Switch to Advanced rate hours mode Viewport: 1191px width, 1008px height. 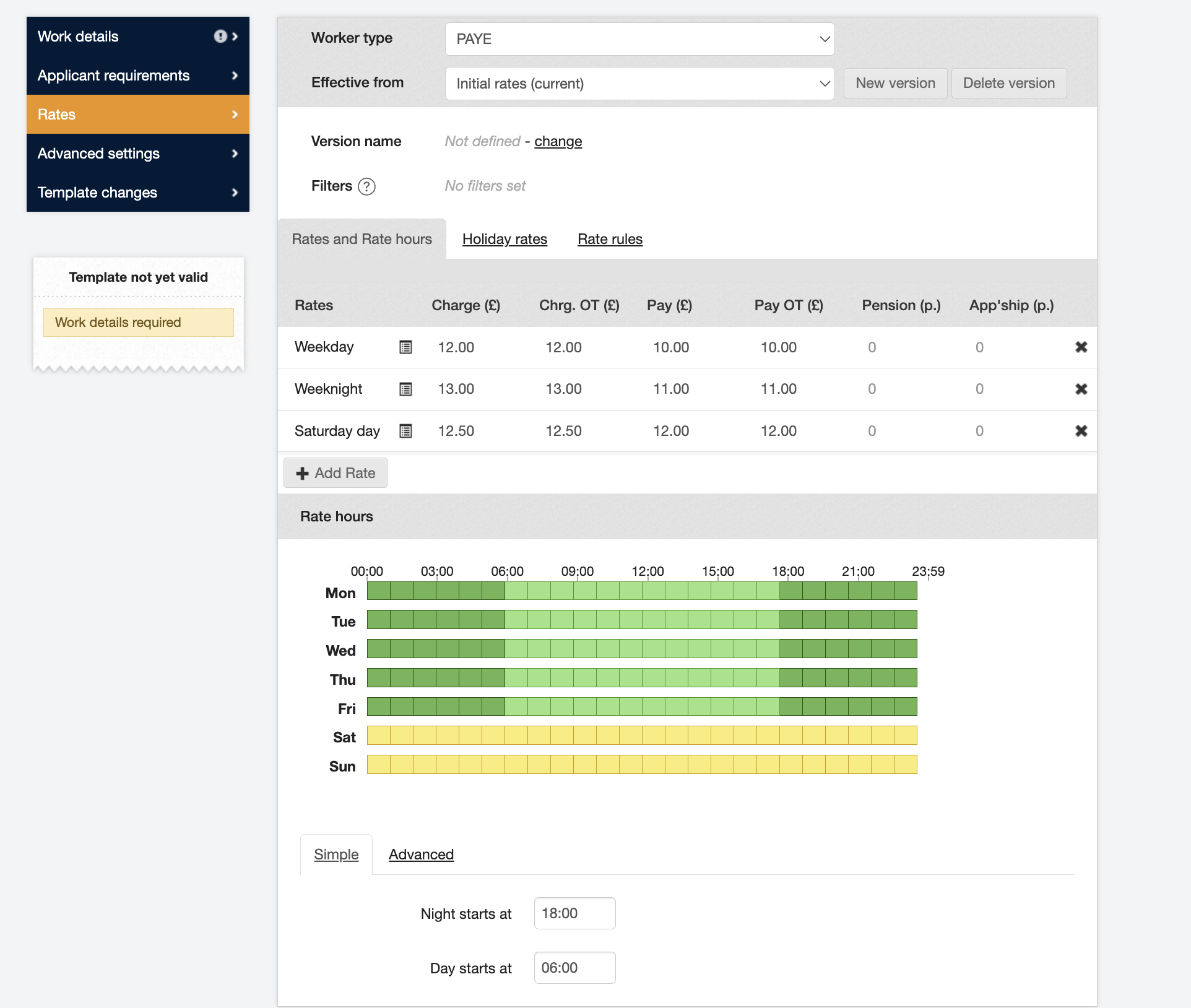tap(421, 854)
